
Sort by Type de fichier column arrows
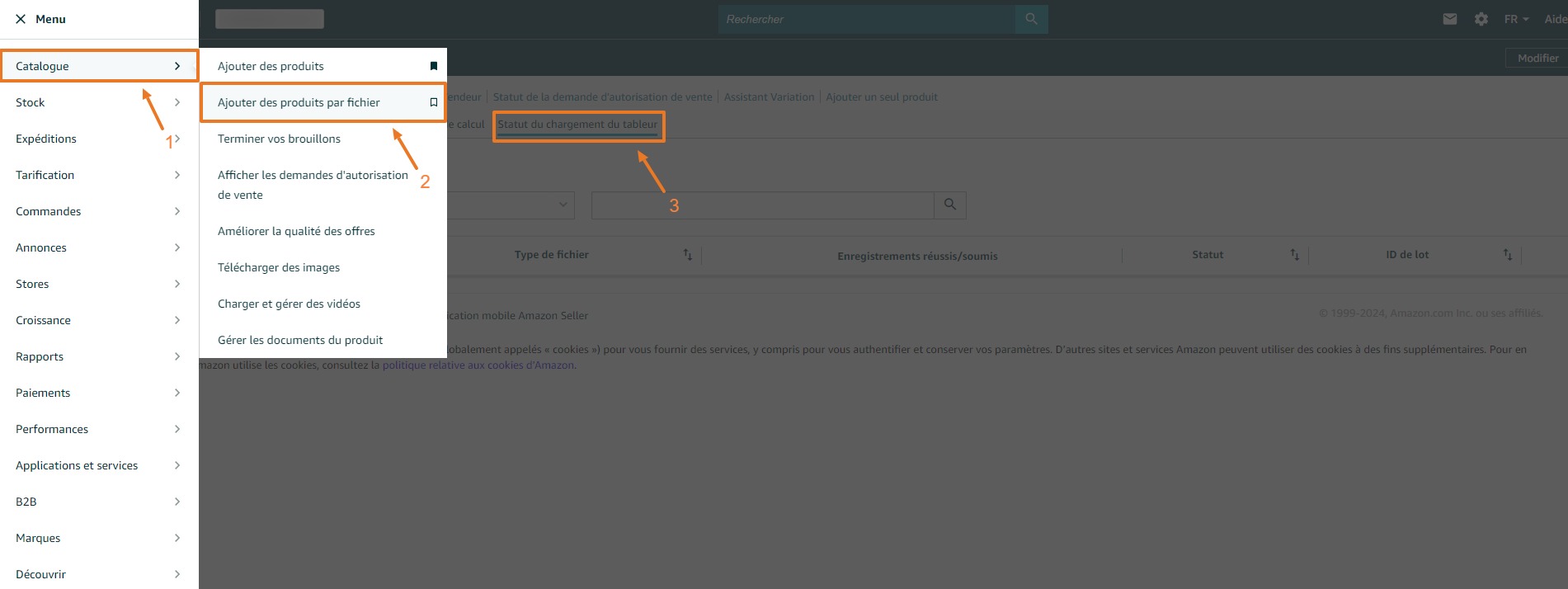click(x=687, y=255)
